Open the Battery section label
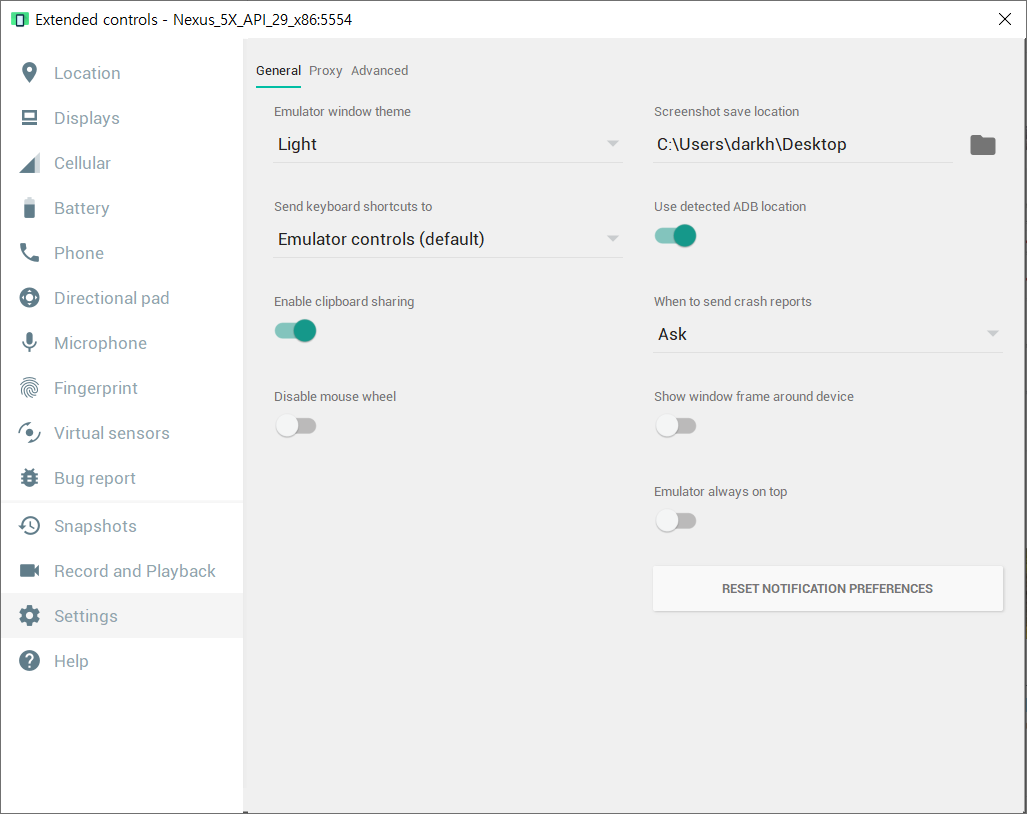Screen dimensions: 1027x814 coord(81,208)
